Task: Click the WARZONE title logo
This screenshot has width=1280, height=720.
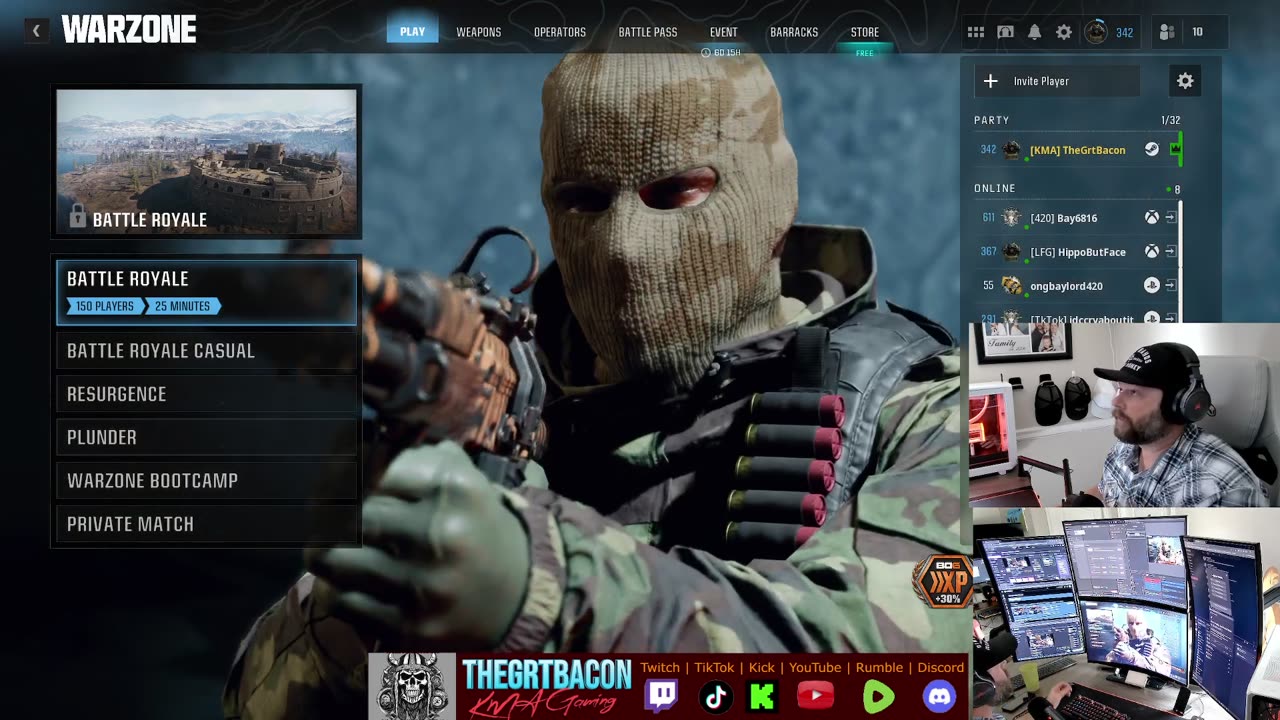Action: point(129,30)
